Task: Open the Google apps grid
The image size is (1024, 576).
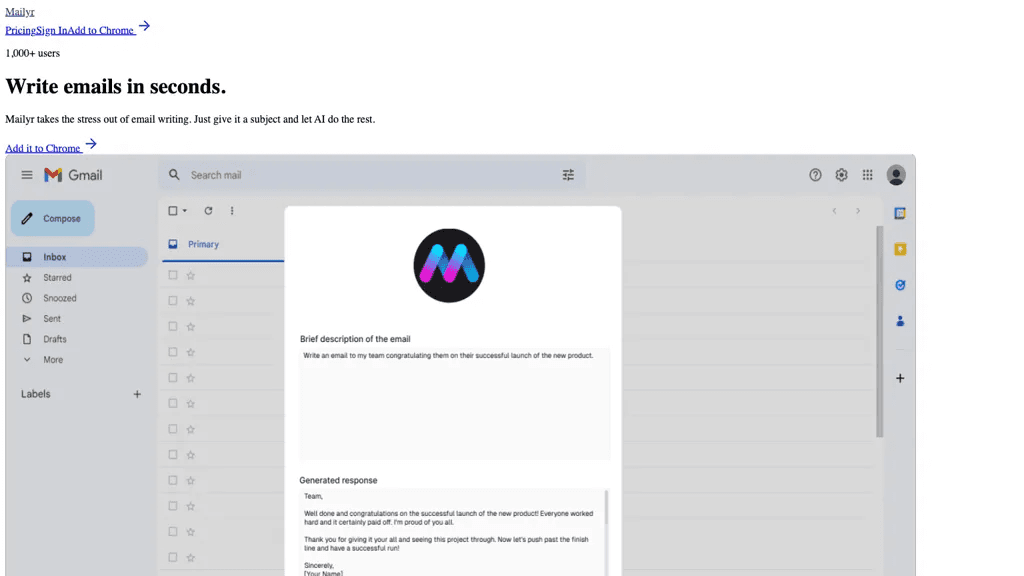Action: tap(867, 175)
